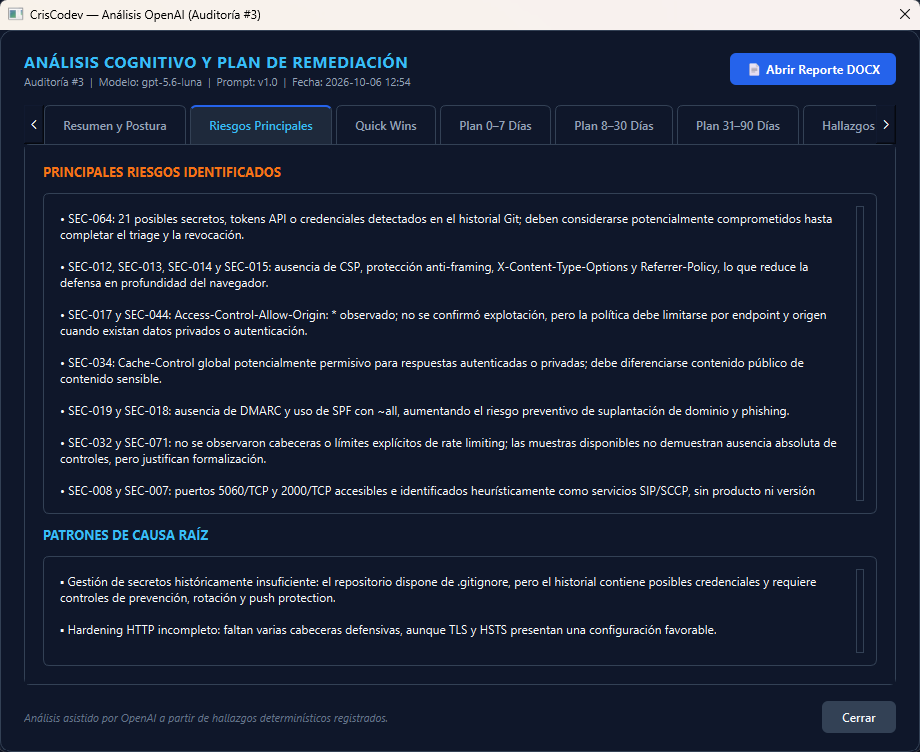This screenshot has height=752, width=920.
Task: Click the SEC-032 y SEC-071 rate limiting entry
Action: pyautogui.click(x=448, y=451)
